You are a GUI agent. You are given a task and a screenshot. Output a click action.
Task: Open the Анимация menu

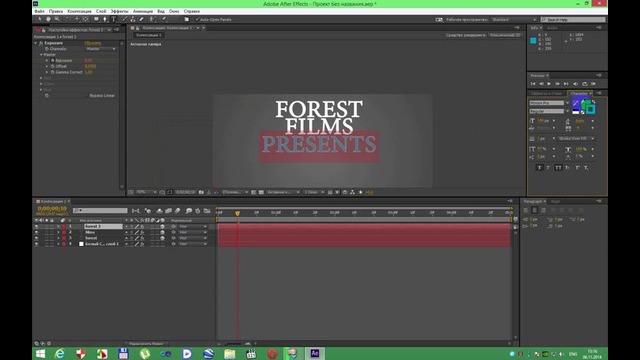click(x=143, y=11)
